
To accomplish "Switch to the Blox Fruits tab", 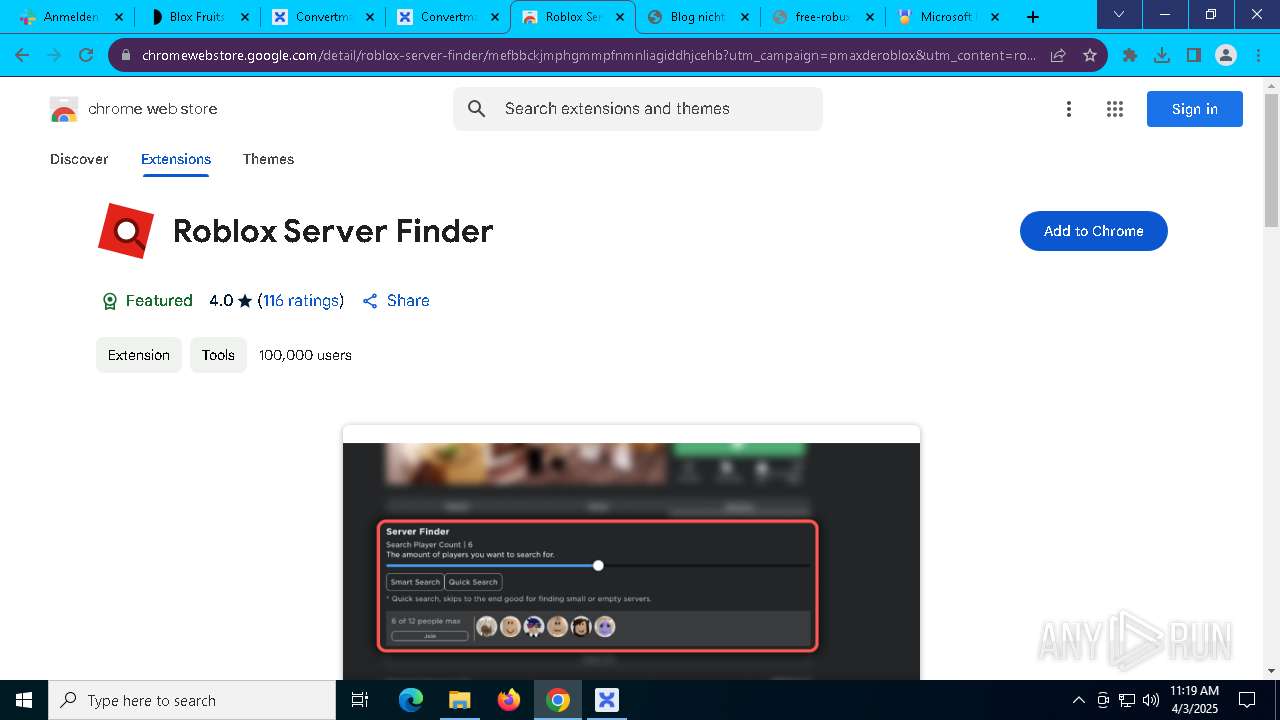I will pyautogui.click(x=197, y=17).
